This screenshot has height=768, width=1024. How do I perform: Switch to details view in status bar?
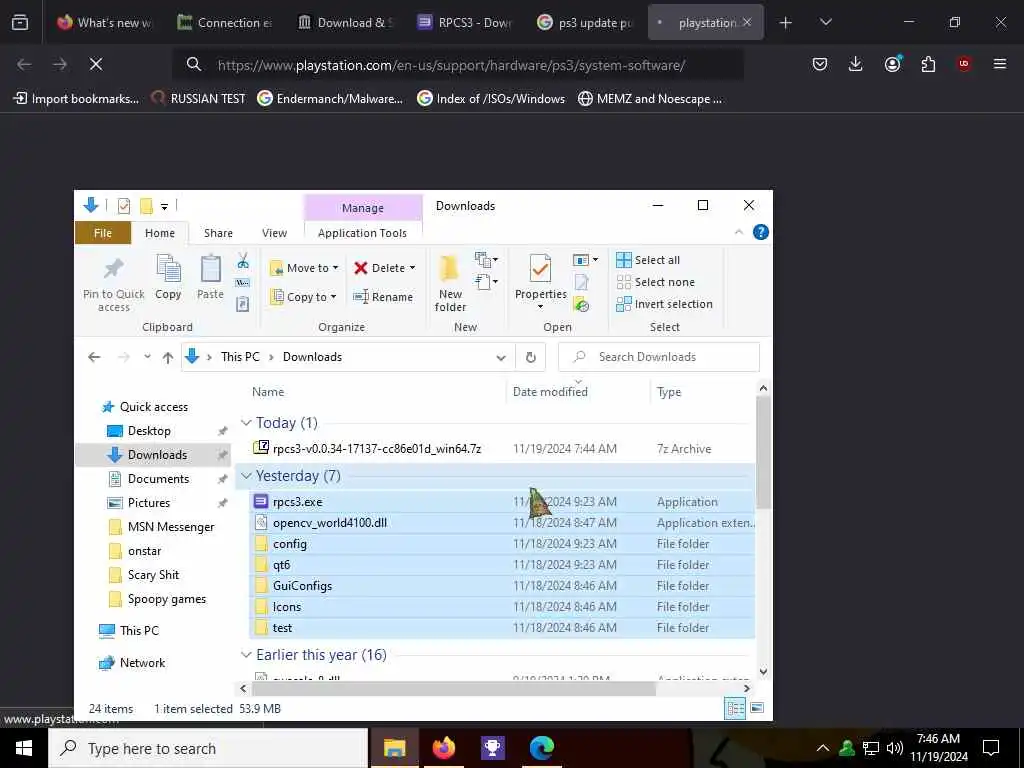click(735, 708)
